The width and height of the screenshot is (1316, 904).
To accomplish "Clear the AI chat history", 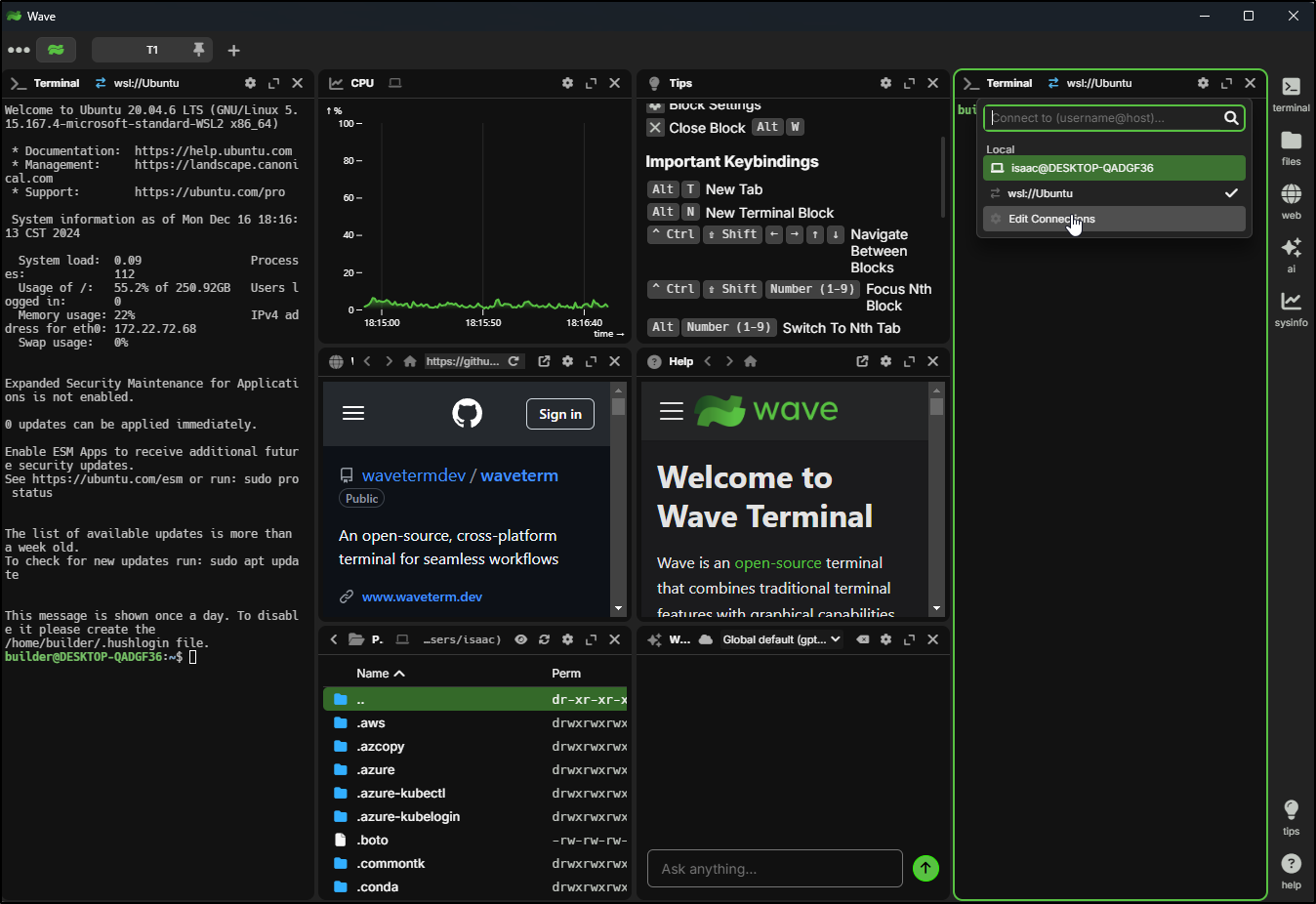I will pyautogui.click(x=862, y=639).
